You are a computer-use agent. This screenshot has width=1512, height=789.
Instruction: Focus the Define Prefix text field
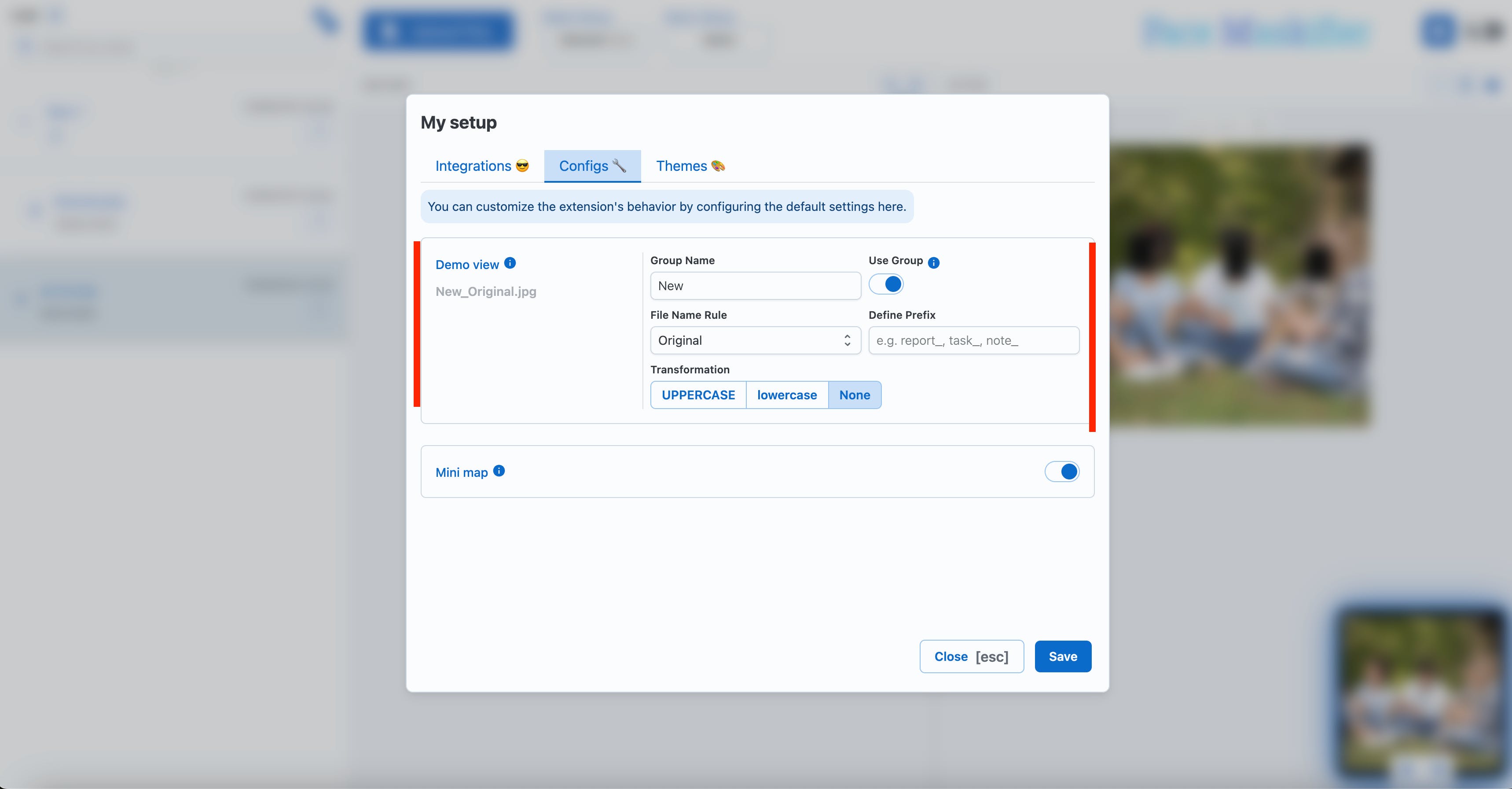pos(973,340)
